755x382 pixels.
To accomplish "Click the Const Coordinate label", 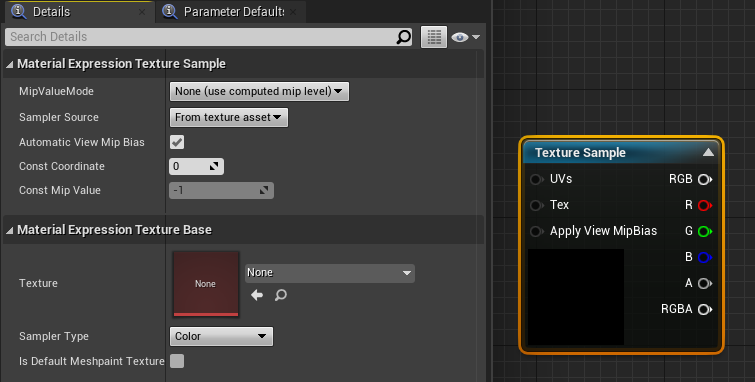I will (x=62, y=166).
